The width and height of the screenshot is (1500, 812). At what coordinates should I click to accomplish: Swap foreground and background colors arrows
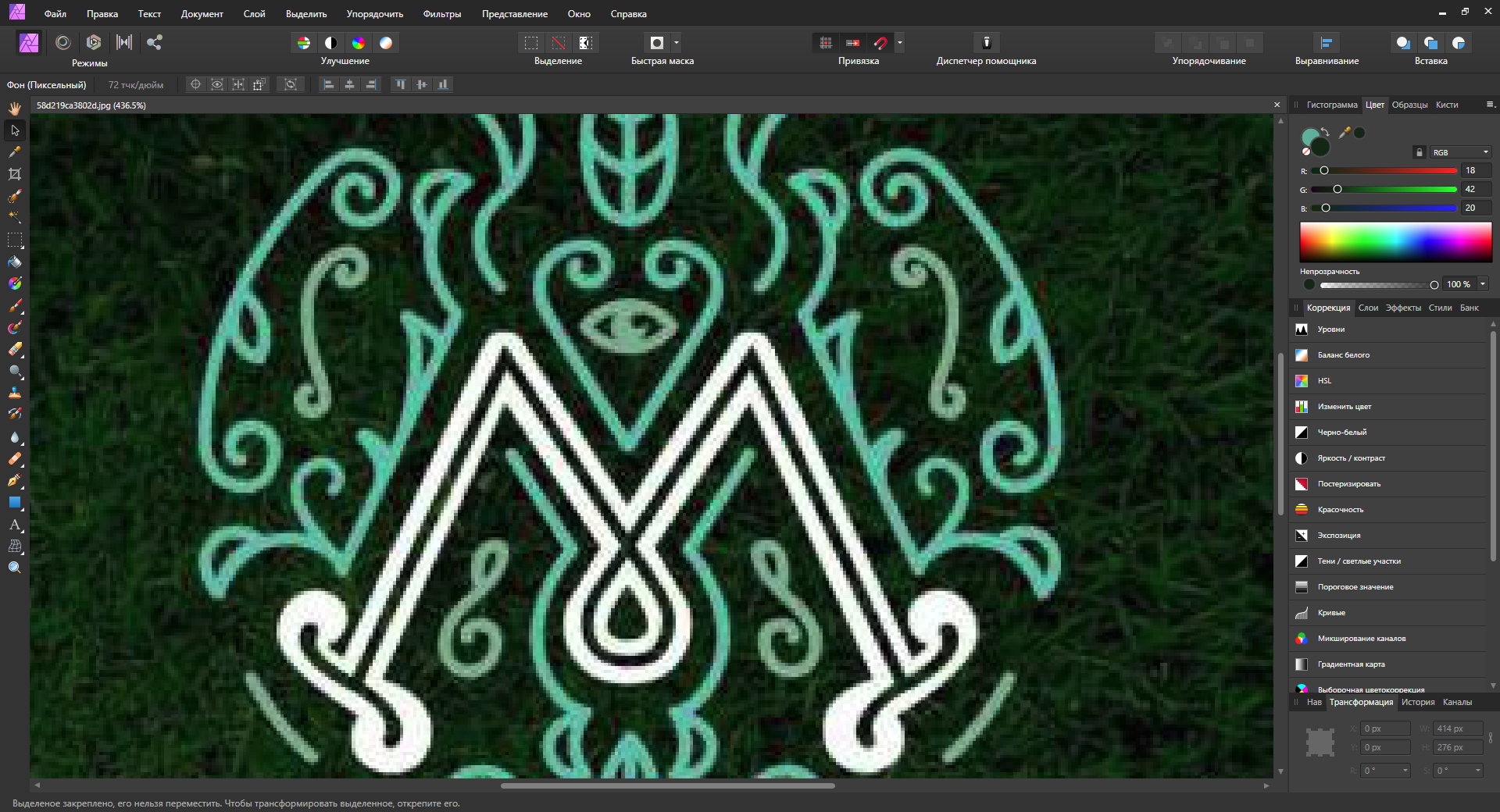(1325, 131)
